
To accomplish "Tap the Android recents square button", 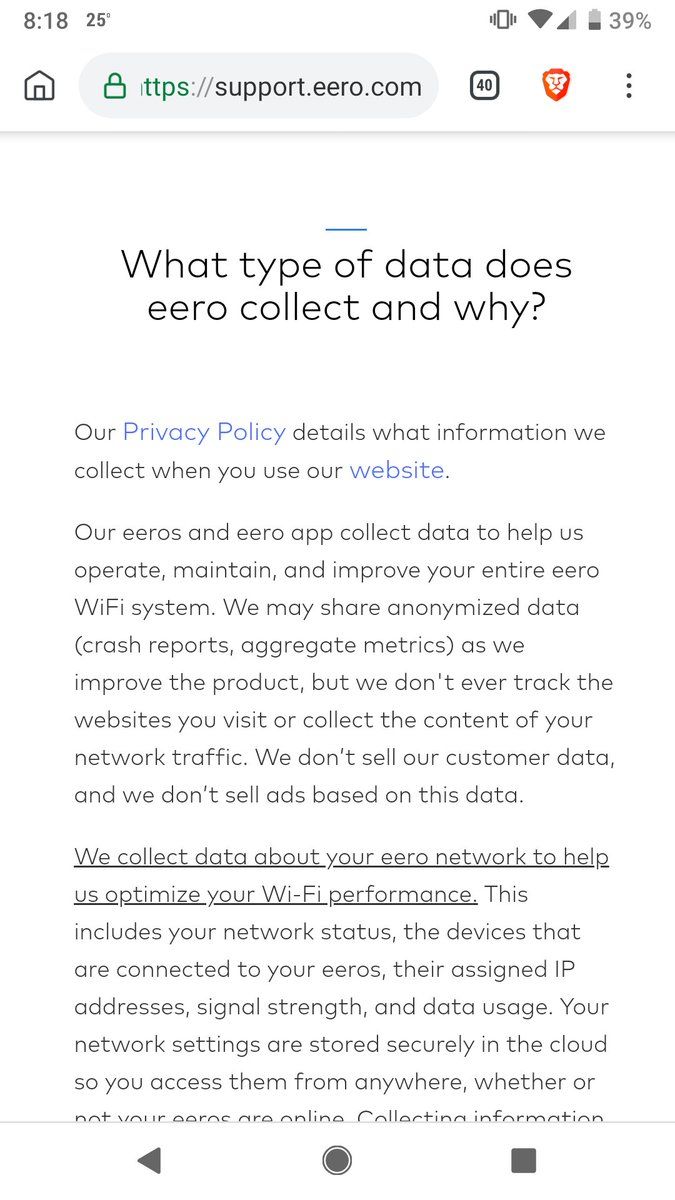I will pos(523,1160).
